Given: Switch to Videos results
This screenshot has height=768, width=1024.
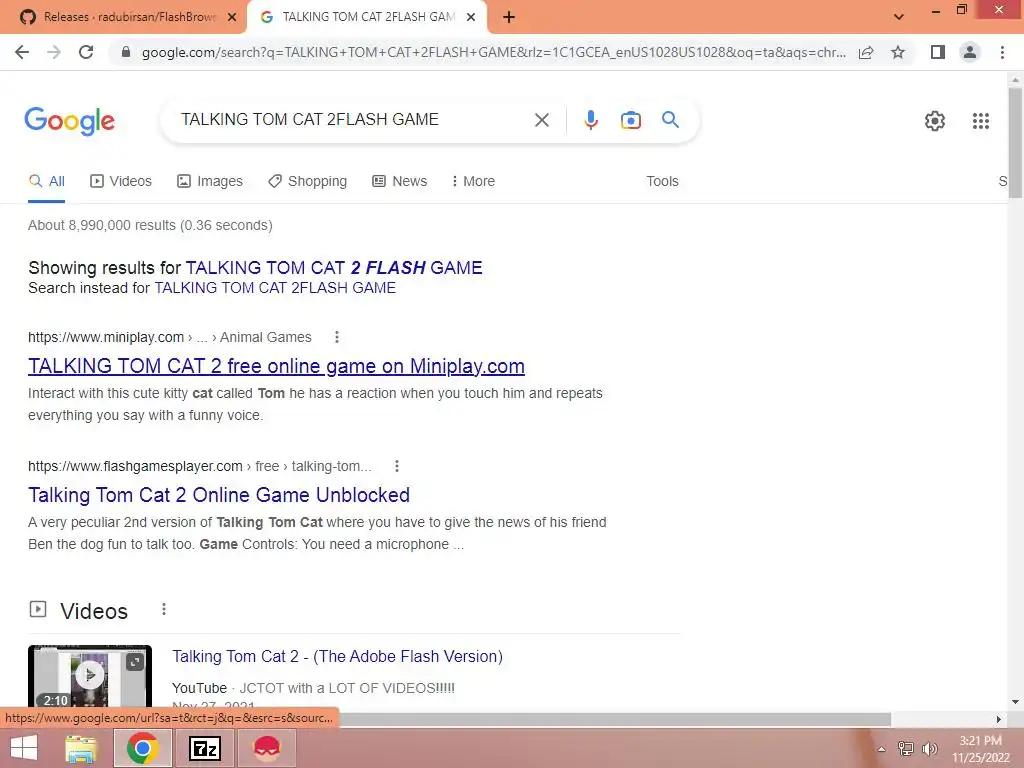Looking at the screenshot, I should pyautogui.click(x=121, y=182).
